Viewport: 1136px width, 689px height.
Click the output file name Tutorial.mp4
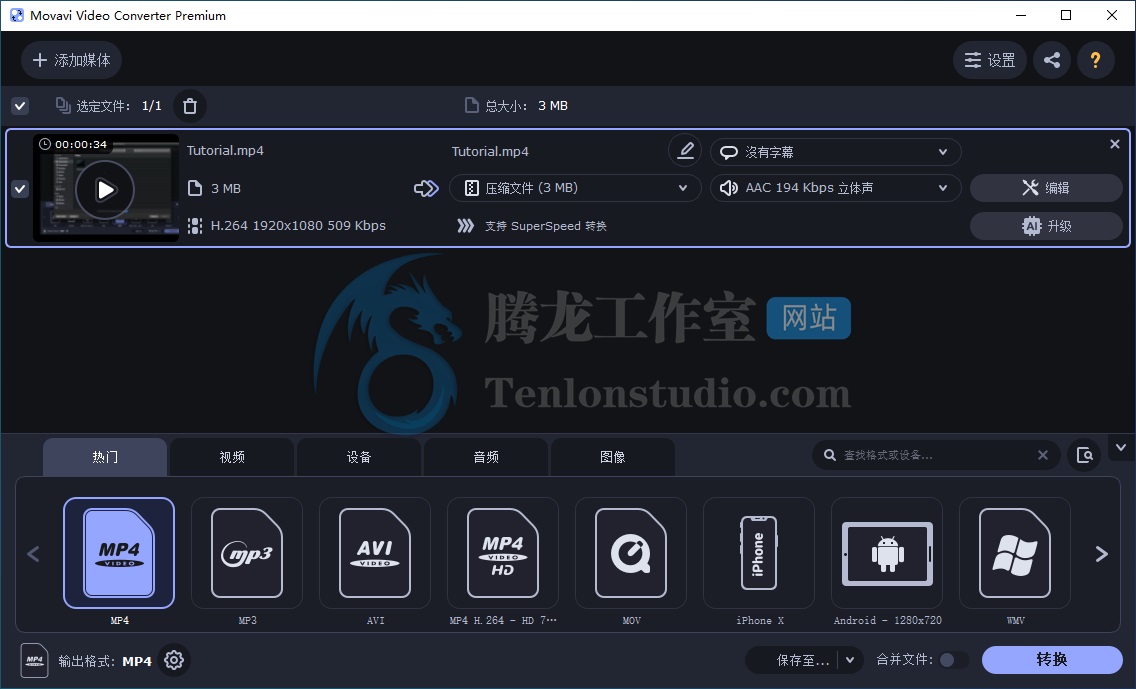click(x=490, y=151)
